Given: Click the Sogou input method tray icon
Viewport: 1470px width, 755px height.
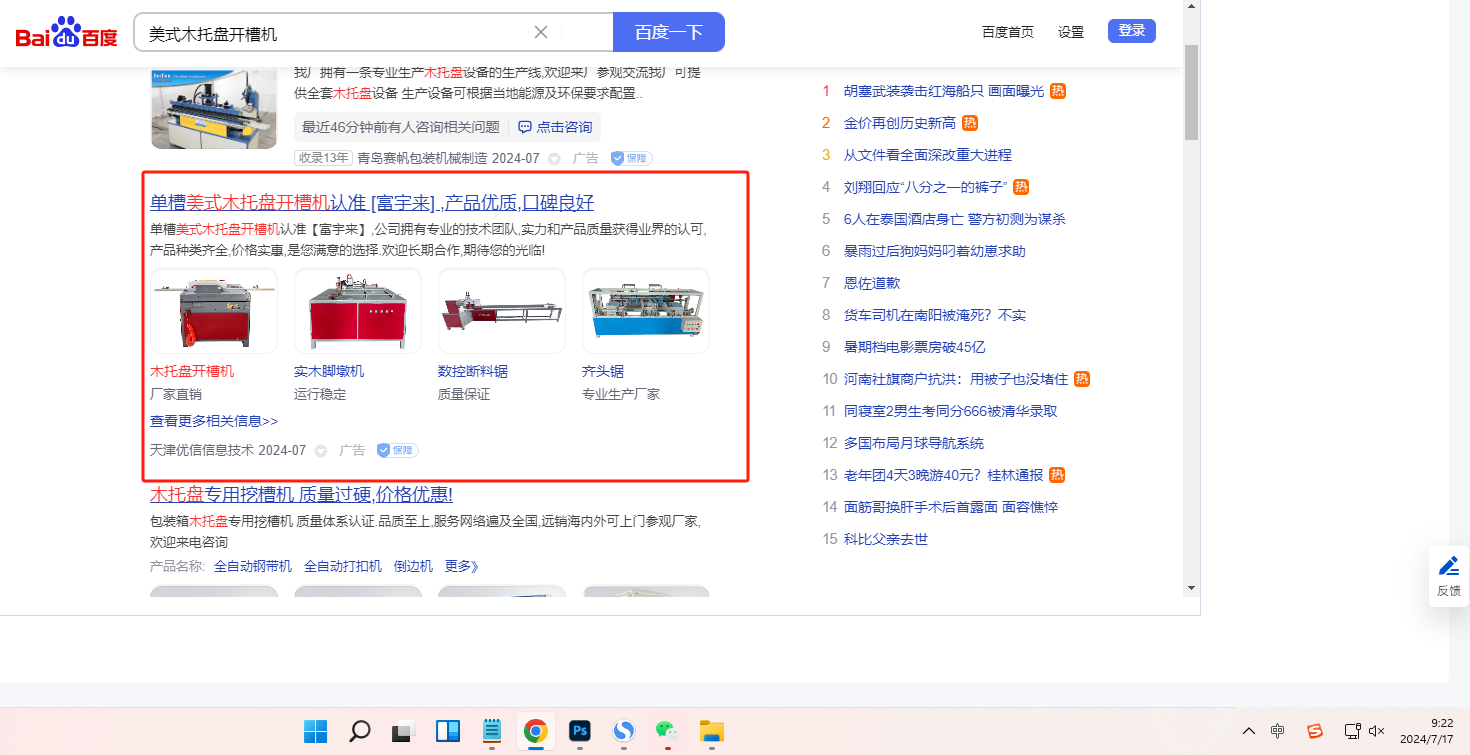Looking at the screenshot, I should click(1316, 731).
